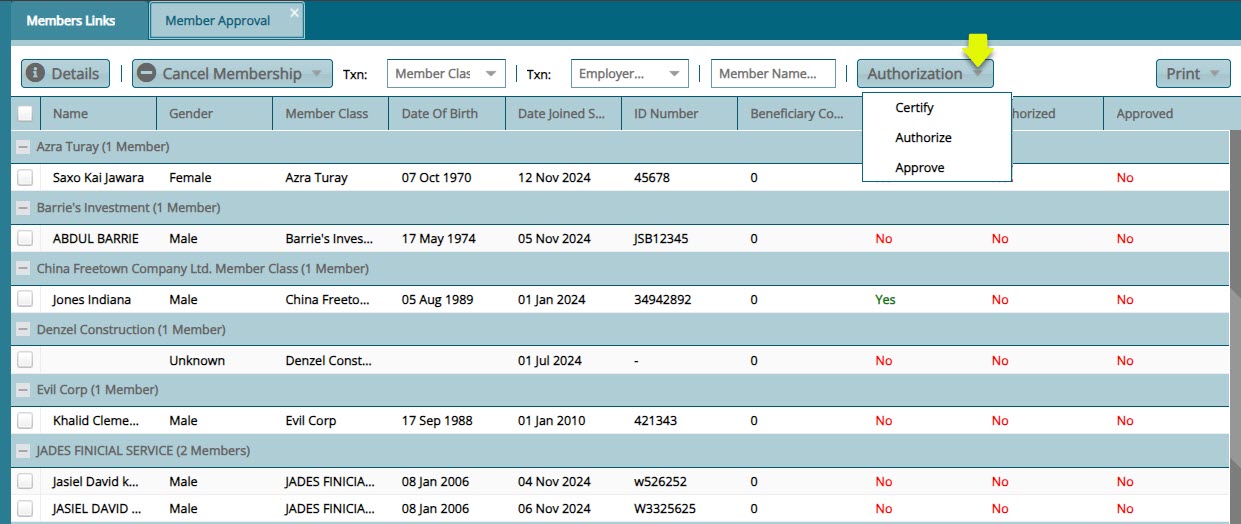Collapse the JADES FINICIAL SERVICE group
Viewport: 1241px width, 524px height.
23,451
